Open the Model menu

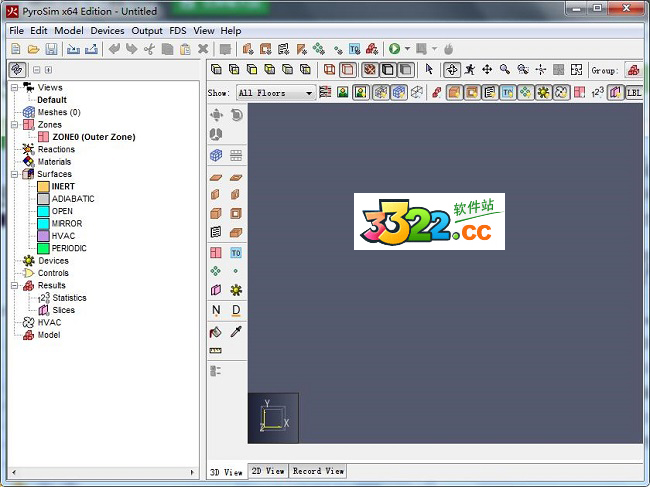69,31
